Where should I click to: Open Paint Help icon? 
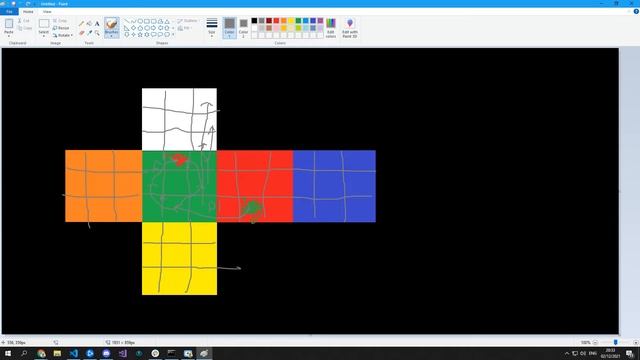click(636, 11)
